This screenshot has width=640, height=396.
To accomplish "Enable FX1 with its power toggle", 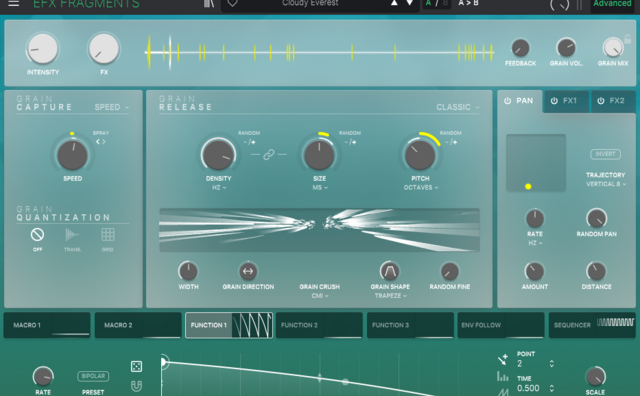I will click(554, 101).
